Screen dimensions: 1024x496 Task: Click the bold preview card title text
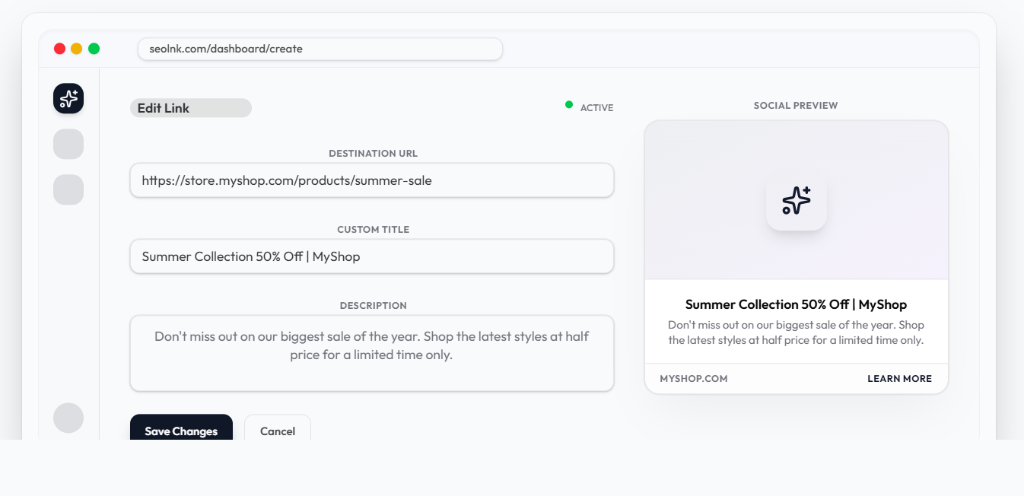coord(796,304)
